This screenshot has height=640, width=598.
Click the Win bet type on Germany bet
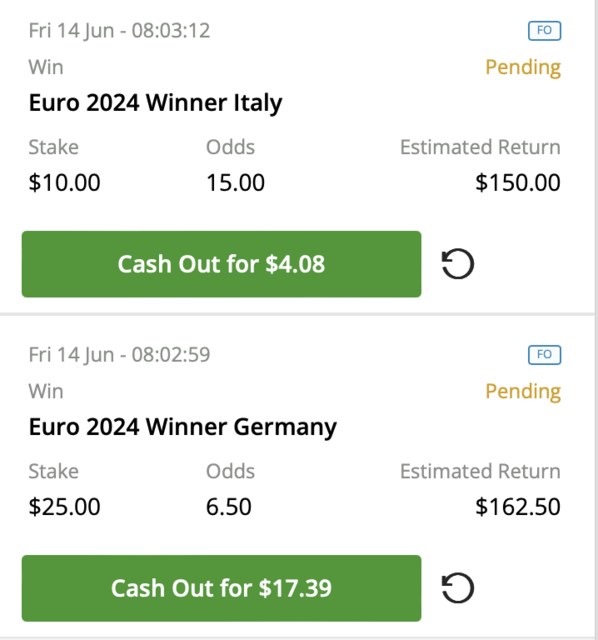(x=46, y=391)
